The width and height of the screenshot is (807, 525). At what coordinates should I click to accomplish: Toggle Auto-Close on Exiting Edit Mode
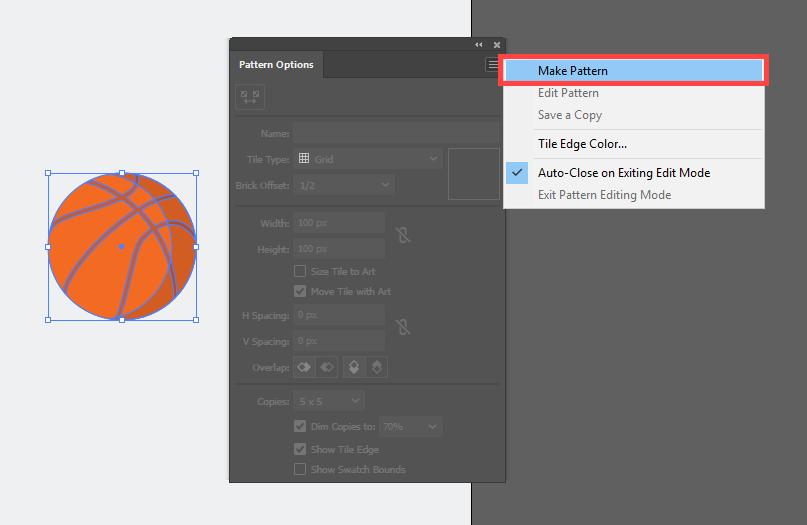[x=623, y=173]
